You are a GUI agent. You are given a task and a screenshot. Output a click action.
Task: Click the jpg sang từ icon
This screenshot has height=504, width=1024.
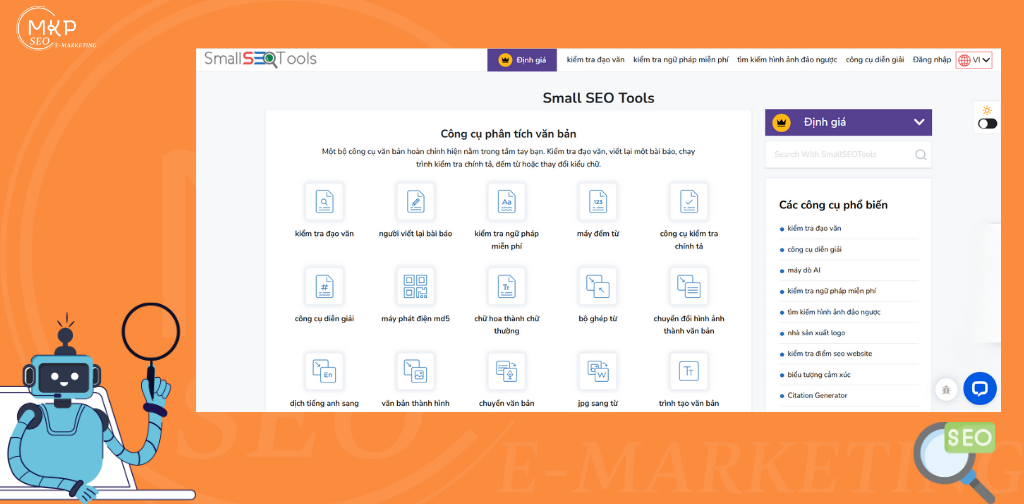point(598,371)
